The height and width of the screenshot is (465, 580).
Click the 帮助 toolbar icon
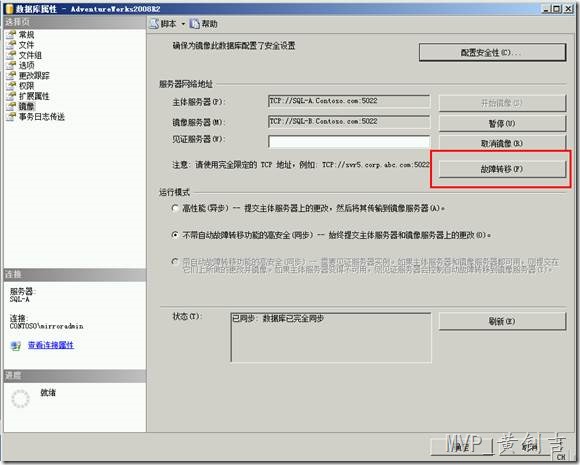click(x=195, y=24)
